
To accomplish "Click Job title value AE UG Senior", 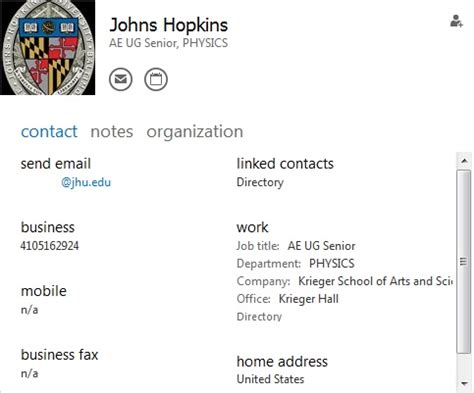I will click(321, 246).
